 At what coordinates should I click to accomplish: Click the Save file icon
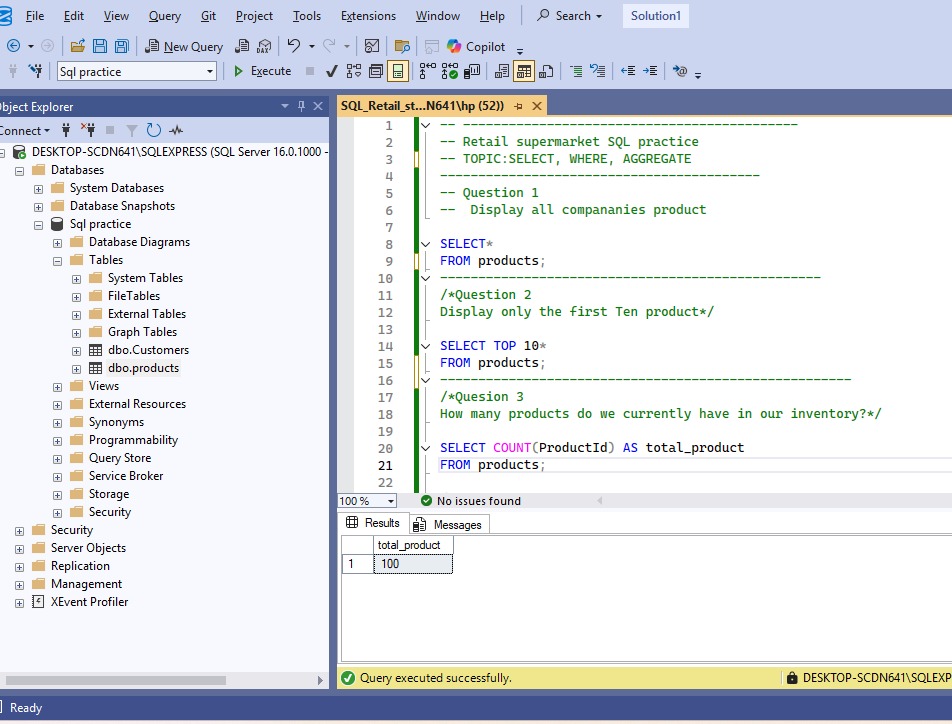(100, 46)
